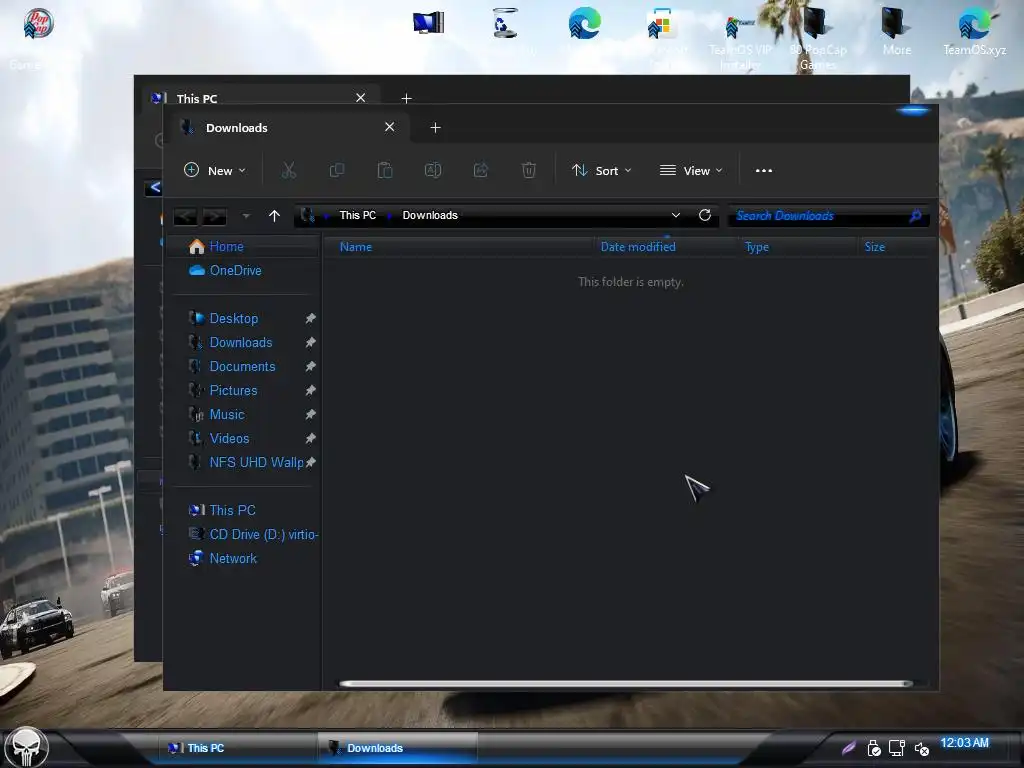Open the View dropdown menu

(x=691, y=170)
